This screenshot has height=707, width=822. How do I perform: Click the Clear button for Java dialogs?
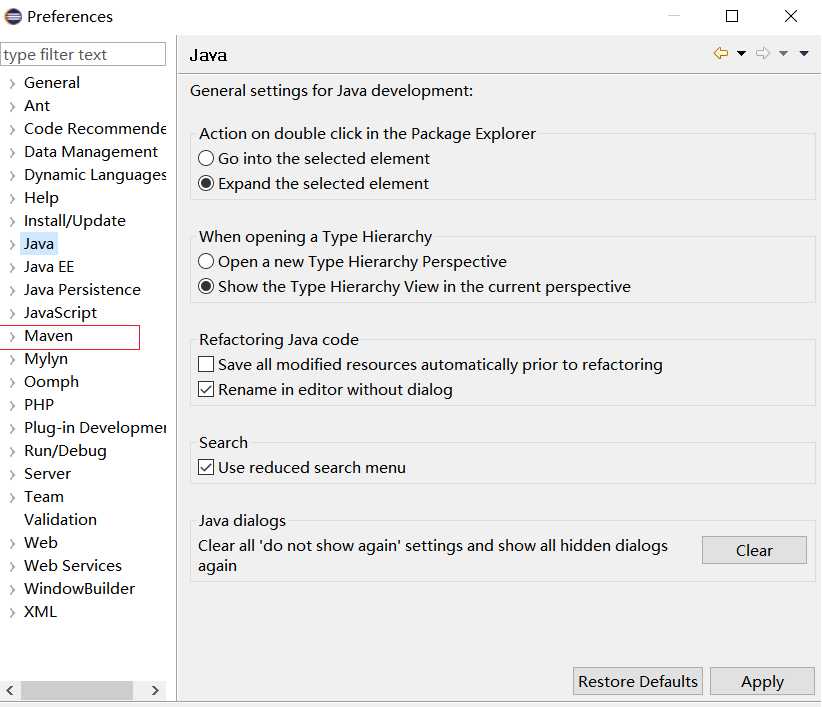754,550
